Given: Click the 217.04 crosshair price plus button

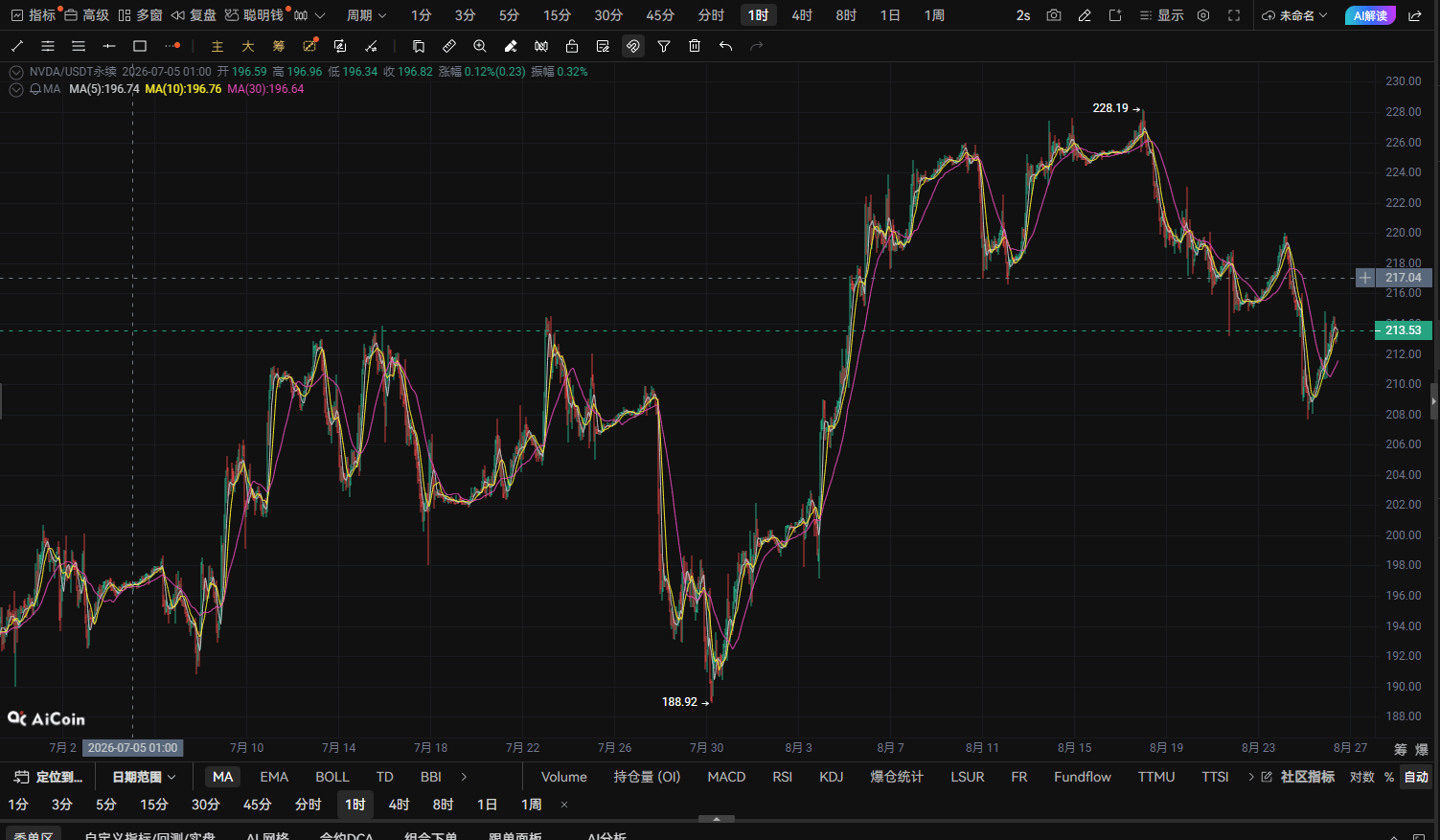Looking at the screenshot, I should tap(1365, 278).
